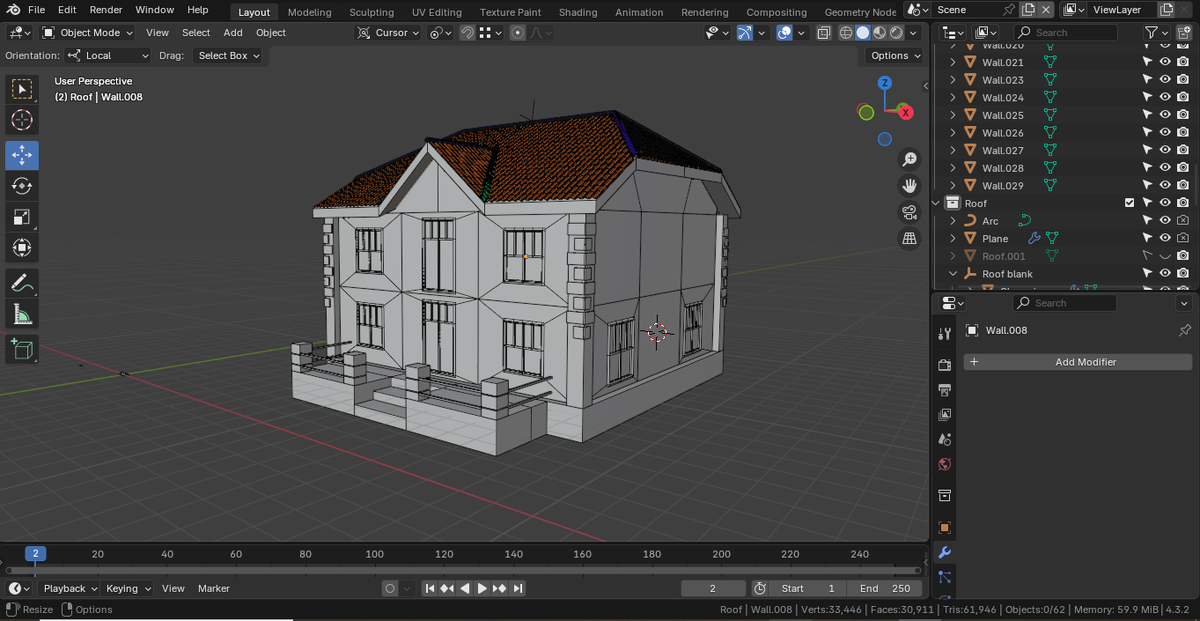Collapse the Roof collection

click(937, 203)
